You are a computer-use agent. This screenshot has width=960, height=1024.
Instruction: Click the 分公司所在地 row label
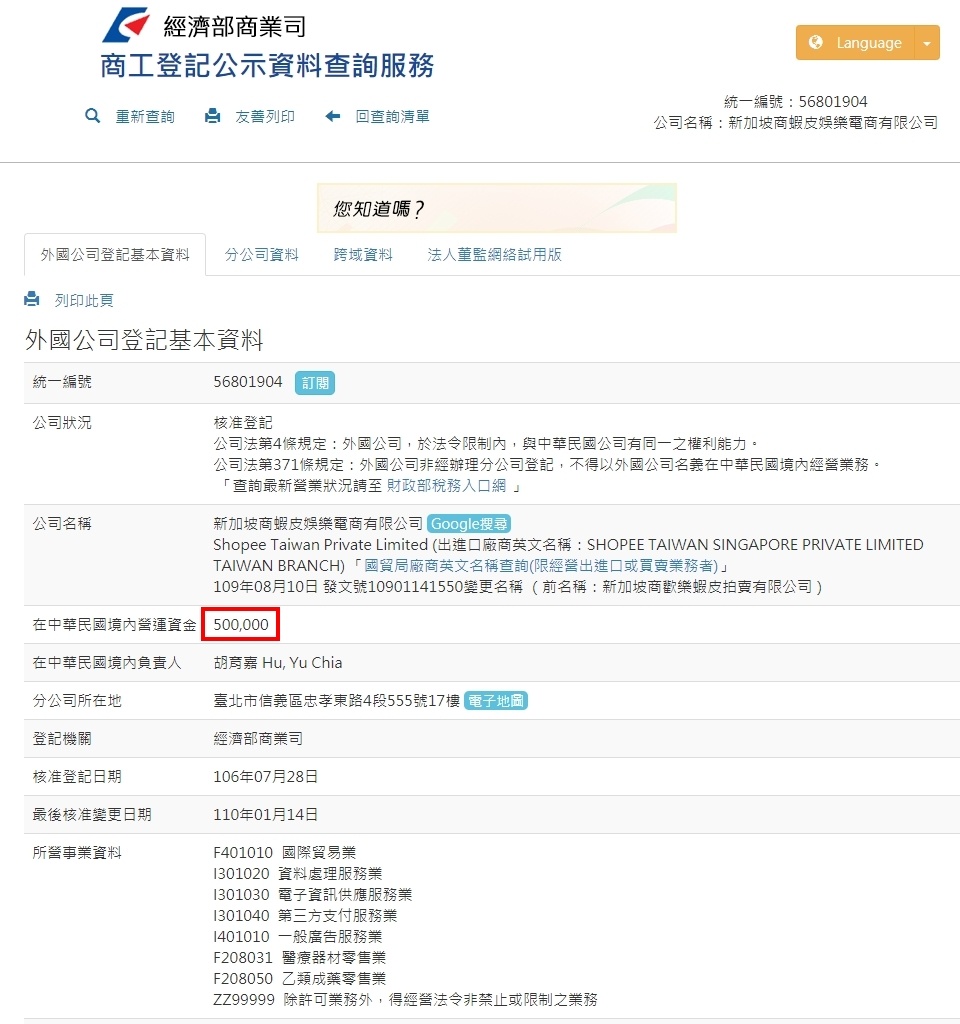77,701
